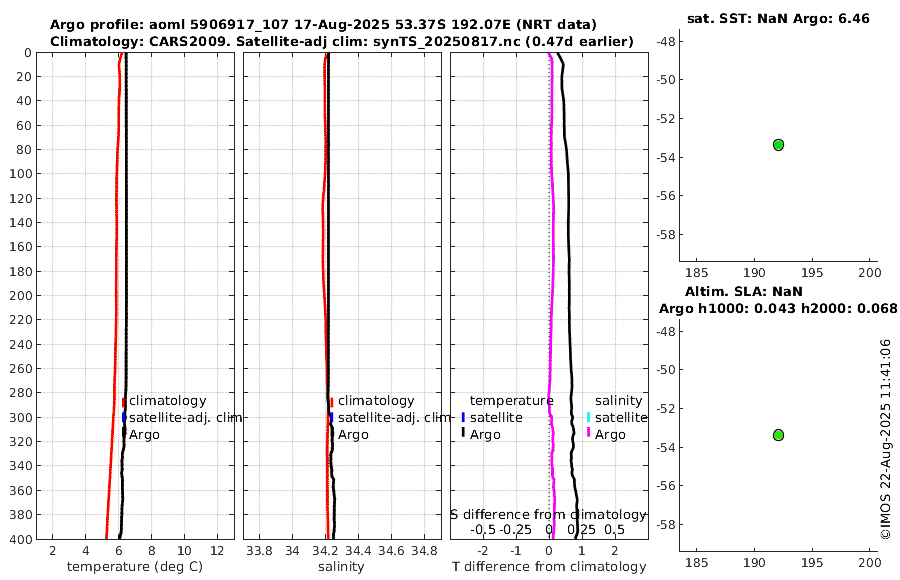Click the IMOS copyright timestamp text
This screenshot has height=580, width=900.
pyautogui.click(x=886, y=439)
